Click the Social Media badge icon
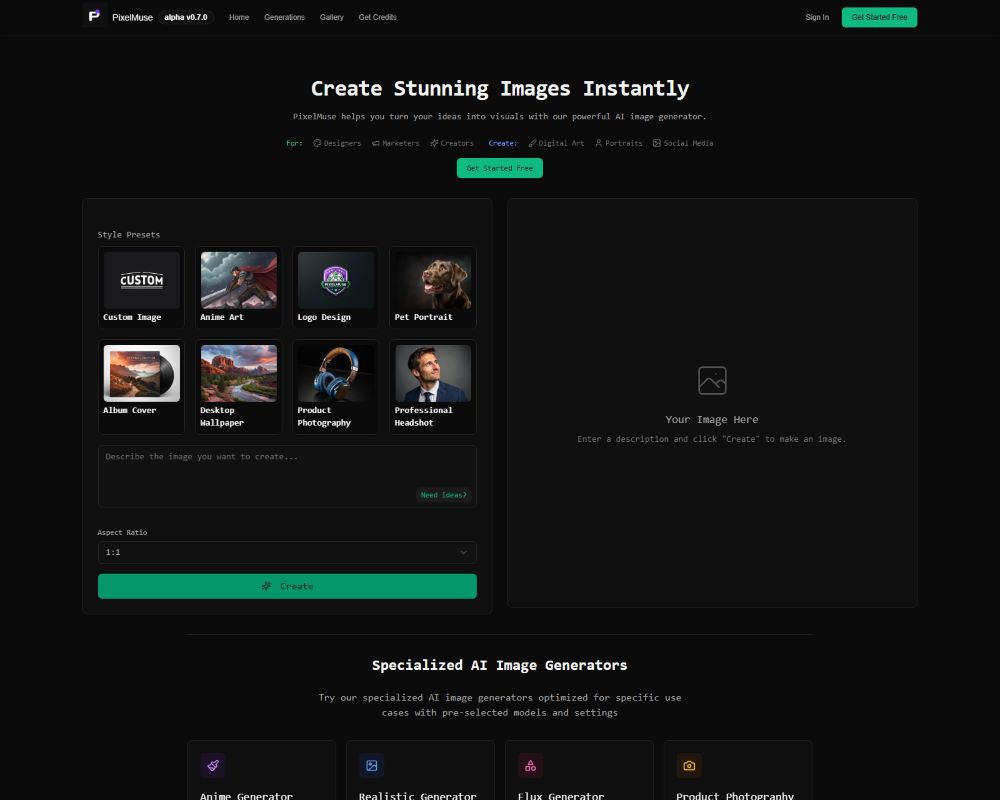The width and height of the screenshot is (1000, 800). point(657,143)
